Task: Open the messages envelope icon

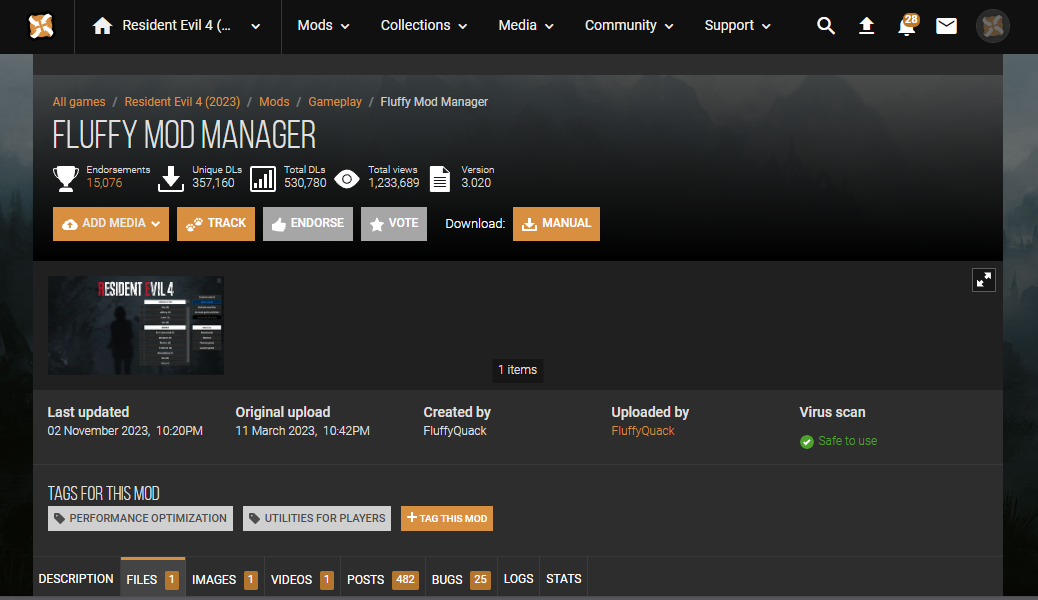Action: (946, 26)
